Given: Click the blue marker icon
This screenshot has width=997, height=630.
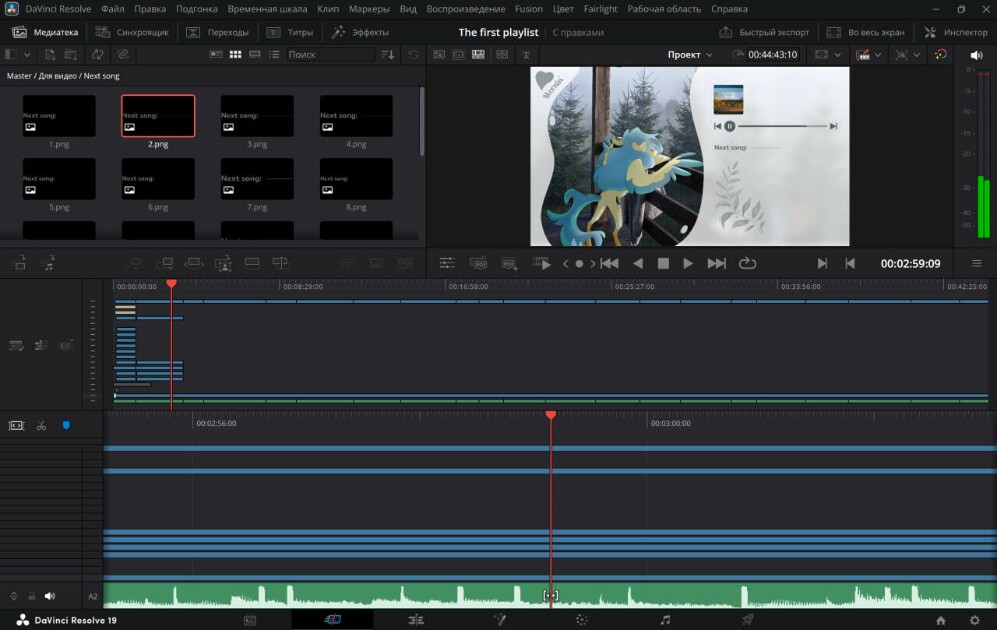Looking at the screenshot, I should [x=66, y=425].
